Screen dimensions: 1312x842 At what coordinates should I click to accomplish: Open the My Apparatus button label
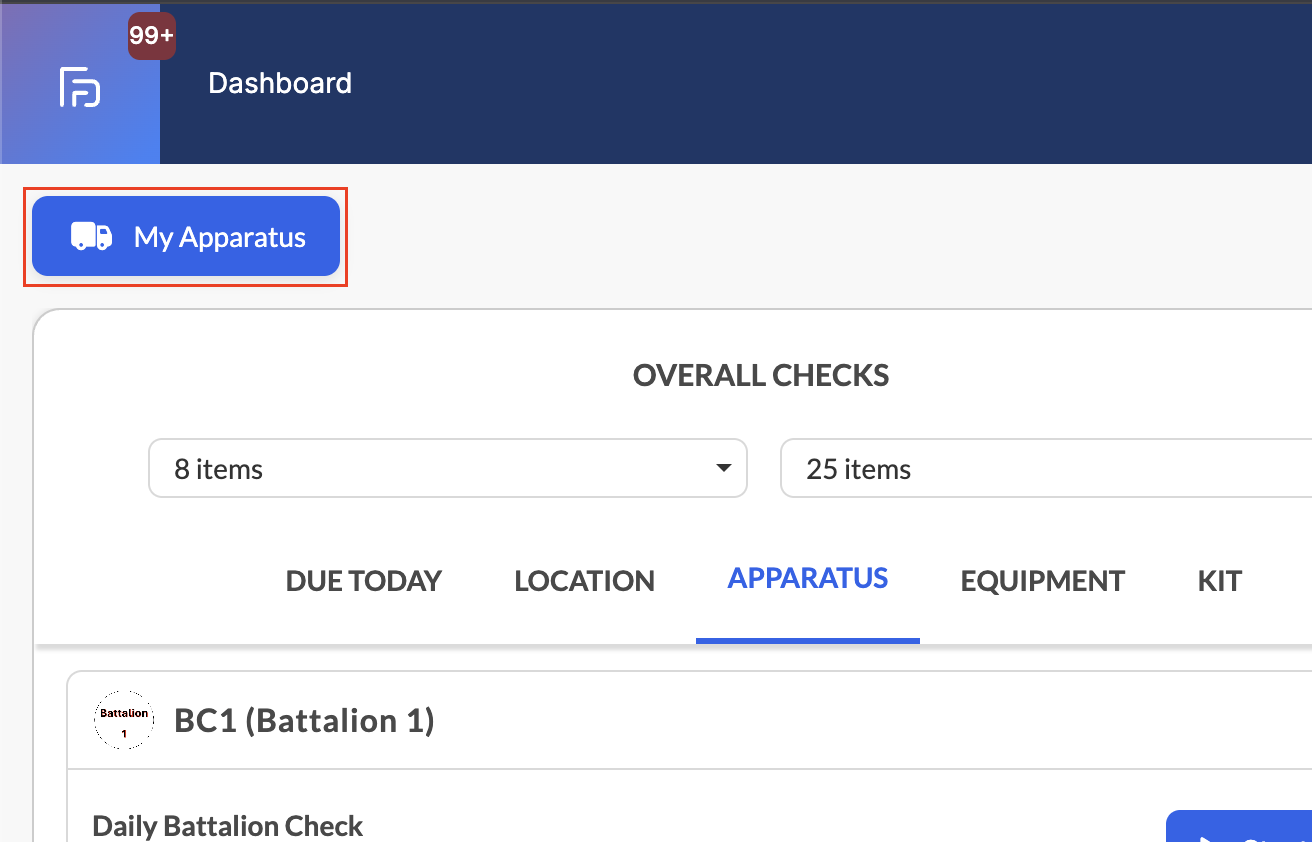pyautogui.click(x=220, y=237)
